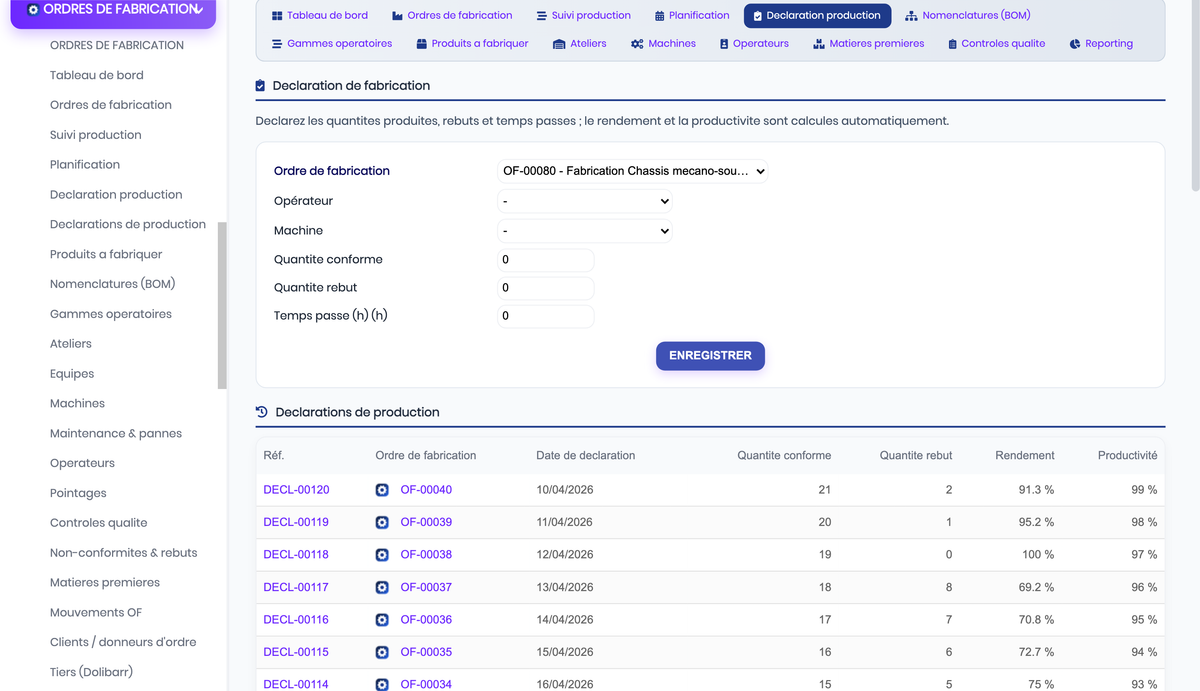
Task: Click the module icon beside OF-00037
Action: point(382,588)
